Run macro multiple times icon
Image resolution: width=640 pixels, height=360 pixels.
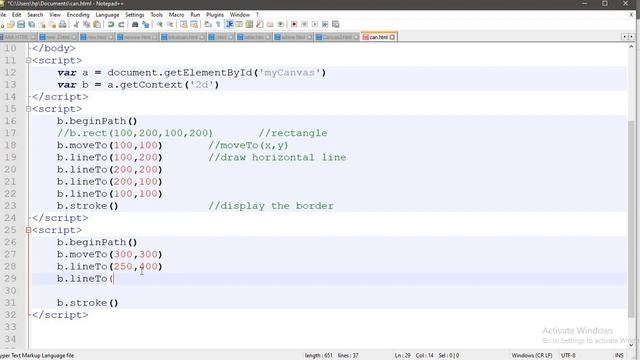pos(325,24)
